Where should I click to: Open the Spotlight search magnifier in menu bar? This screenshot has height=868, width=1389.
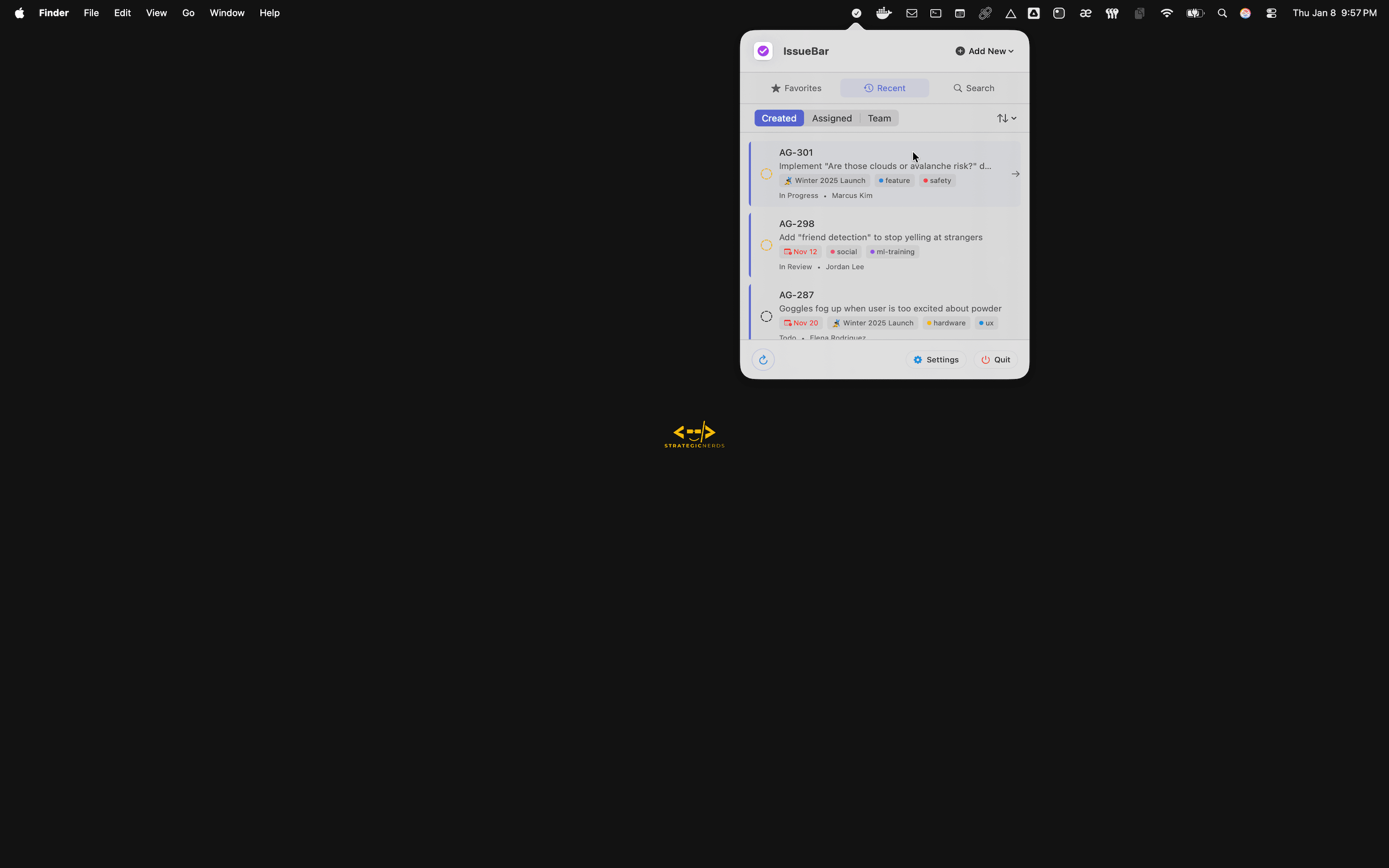point(1223,13)
